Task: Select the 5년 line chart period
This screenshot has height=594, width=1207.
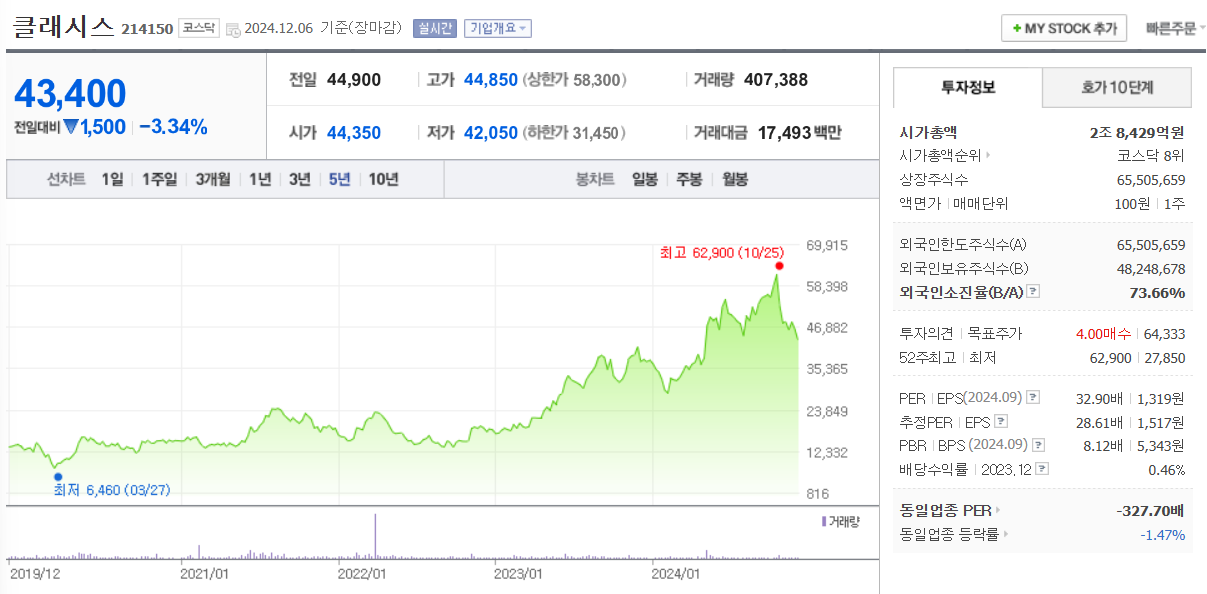Action: [340, 179]
